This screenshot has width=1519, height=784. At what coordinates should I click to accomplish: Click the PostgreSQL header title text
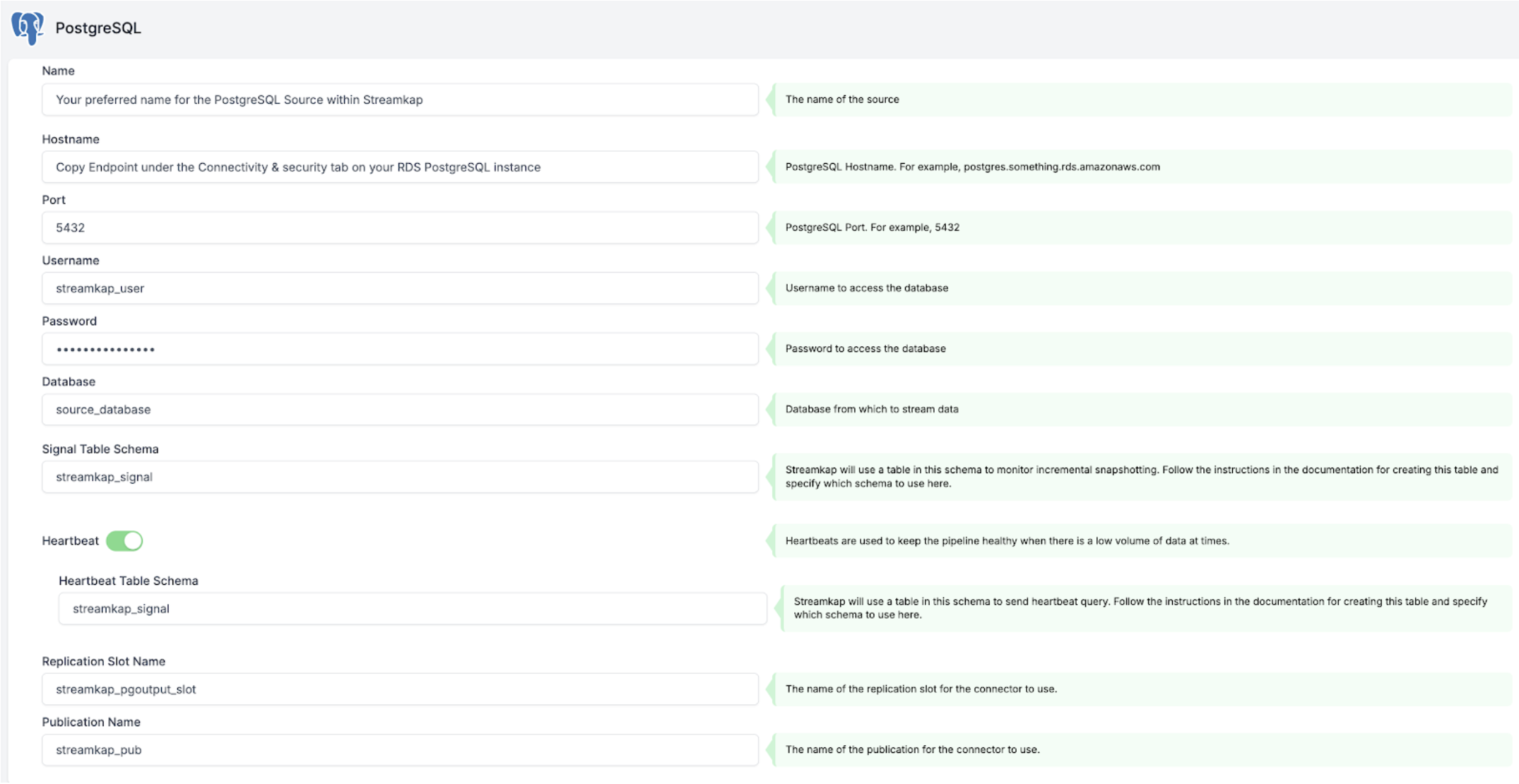98,28
